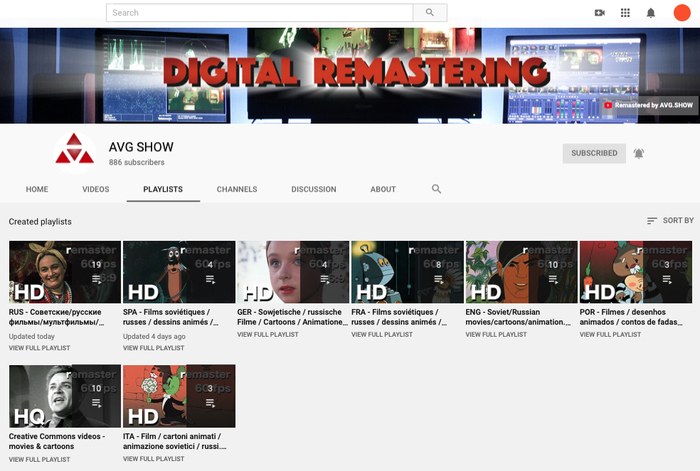Click View Full Playlist under ITA playlist

click(154, 458)
